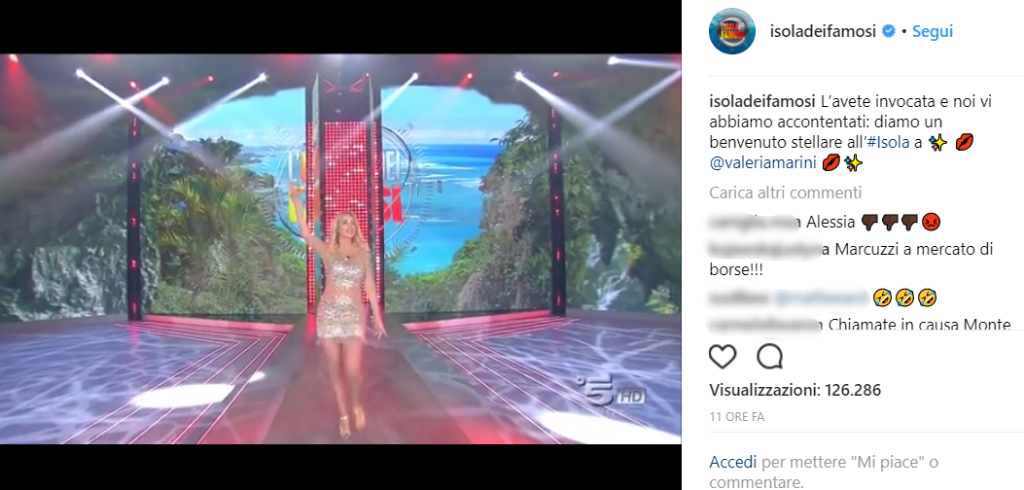This screenshot has width=1024, height=490.
Task: Click the blurred commenter name before Alessia
Action: tap(754, 223)
